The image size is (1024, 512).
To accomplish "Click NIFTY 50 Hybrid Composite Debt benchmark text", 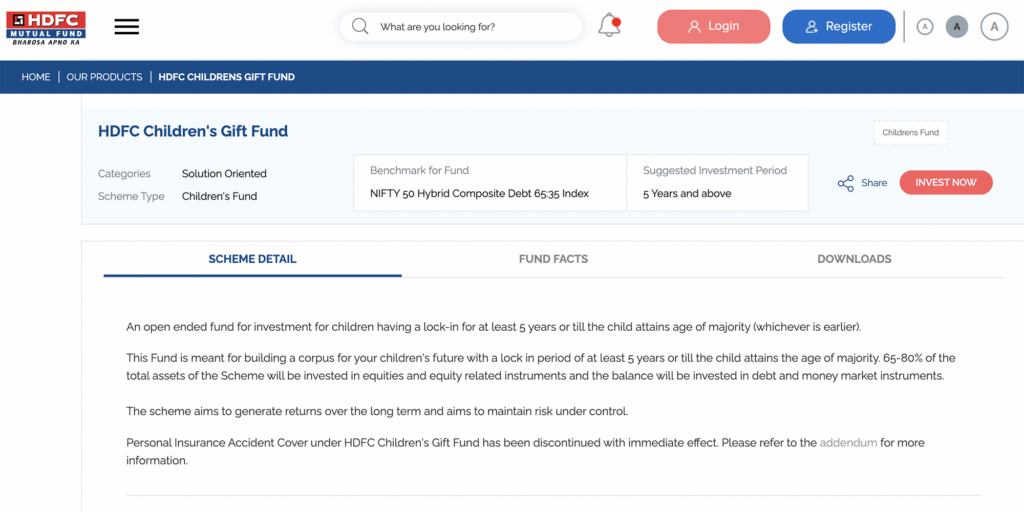I will click(x=479, y=193).
